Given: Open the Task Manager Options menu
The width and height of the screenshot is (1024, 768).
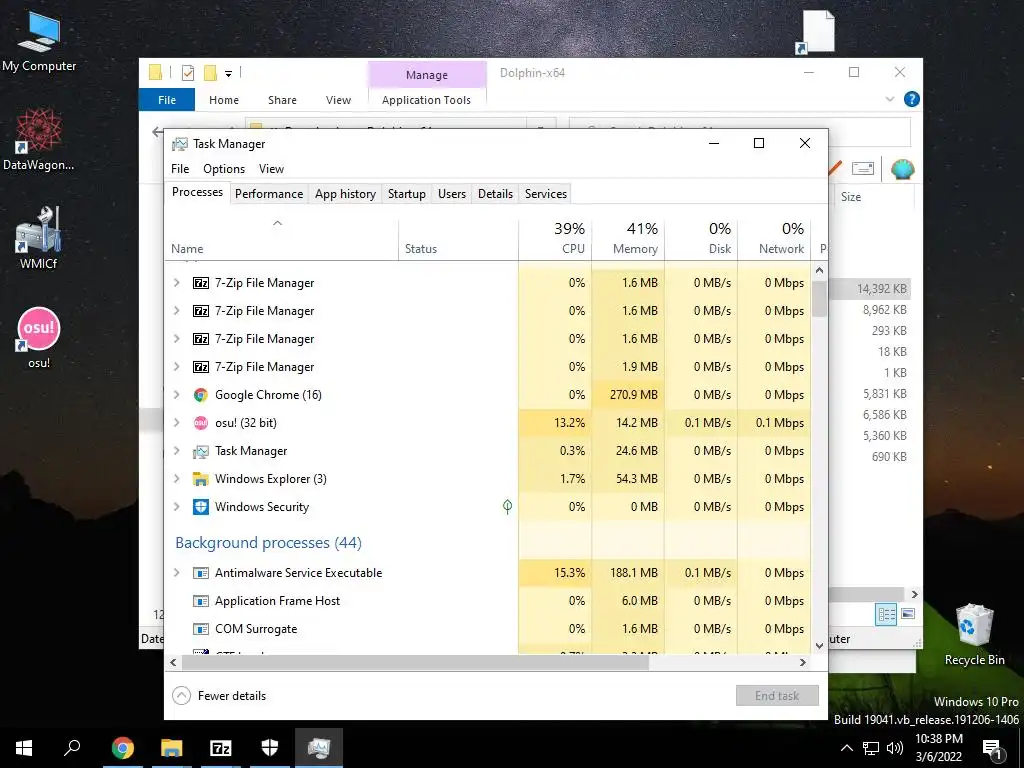Looking at the screenshot, I should tap(224, 168).
